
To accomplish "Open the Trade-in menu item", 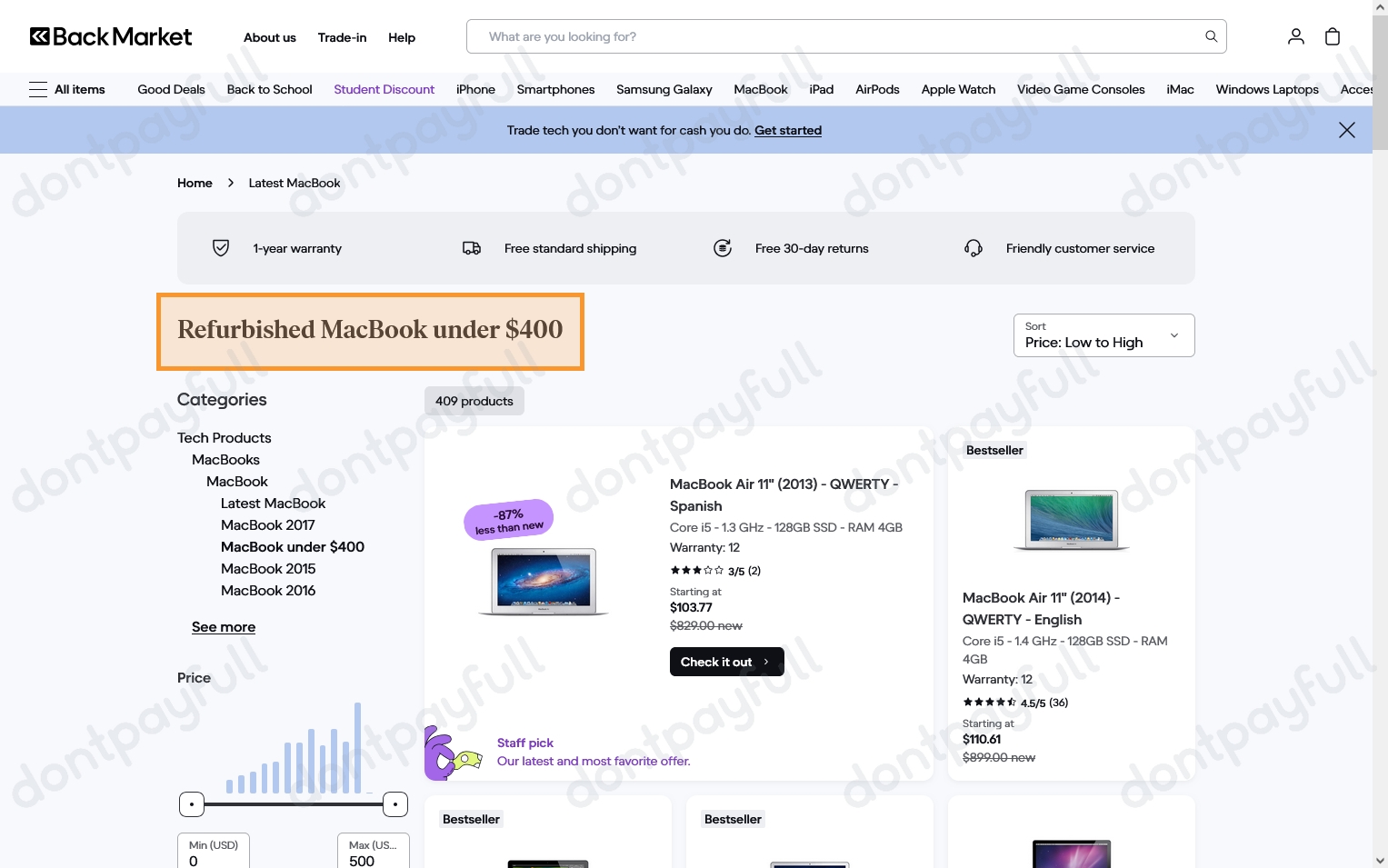I will pyautogui.click(x=342, y=37).
